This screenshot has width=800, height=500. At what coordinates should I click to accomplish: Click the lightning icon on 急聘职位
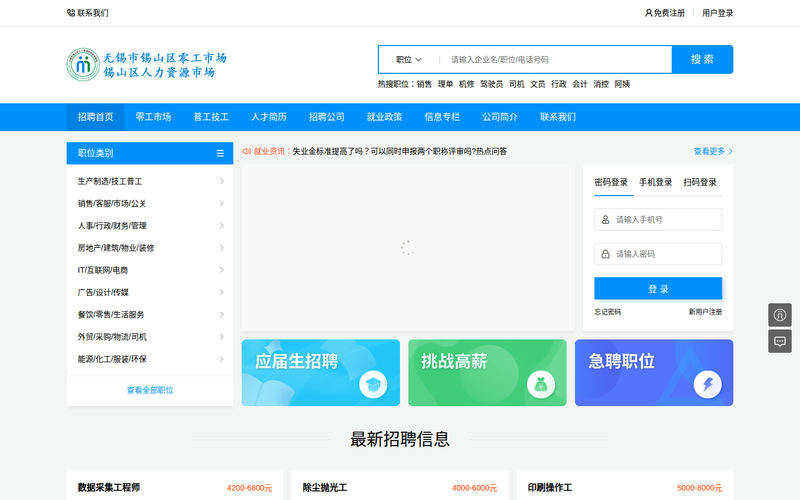coord(707,384)
